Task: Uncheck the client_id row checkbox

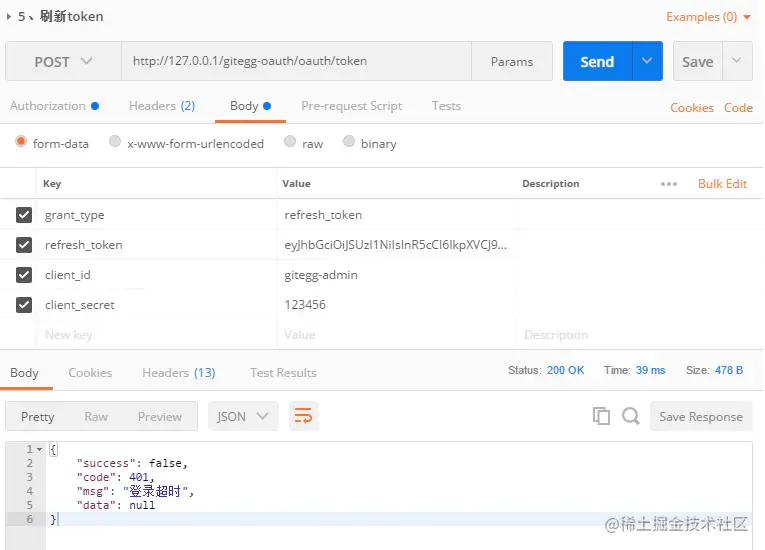Action: [x=24, y=275]
